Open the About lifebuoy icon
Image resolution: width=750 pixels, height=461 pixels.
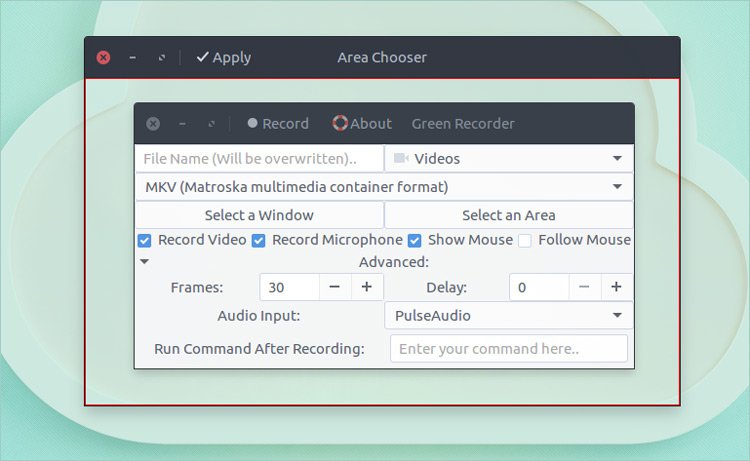340,124
